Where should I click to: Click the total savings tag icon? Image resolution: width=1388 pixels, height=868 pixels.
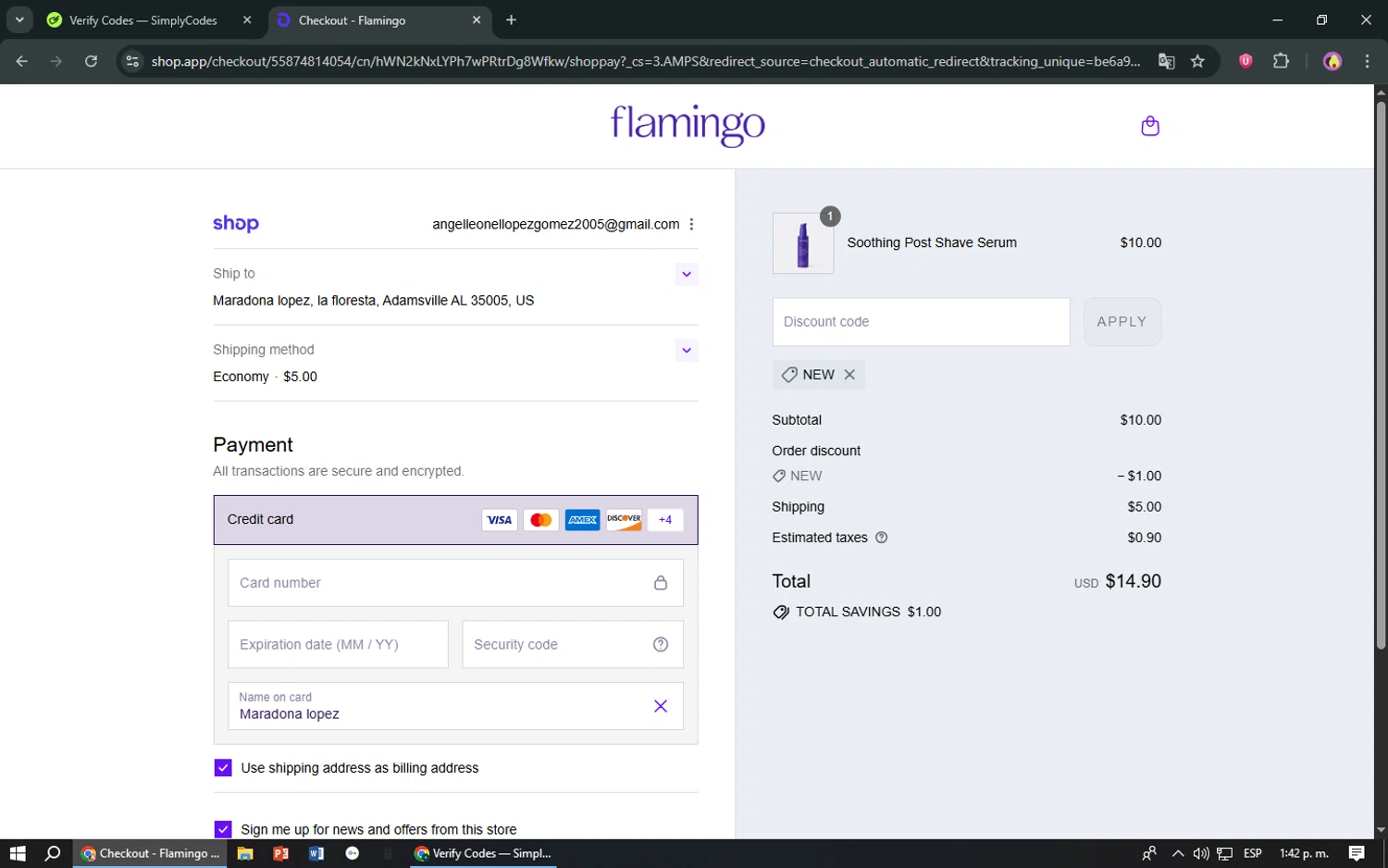(781, 613)
